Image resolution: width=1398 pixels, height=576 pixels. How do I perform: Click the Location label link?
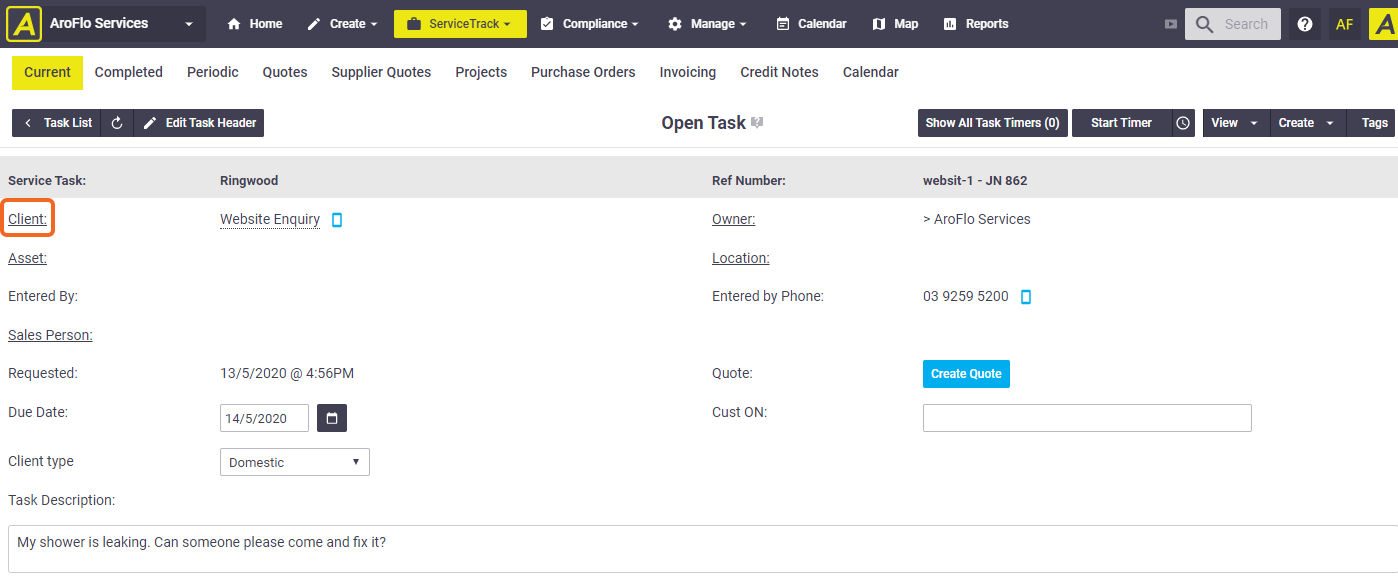(x=740, y=258)
